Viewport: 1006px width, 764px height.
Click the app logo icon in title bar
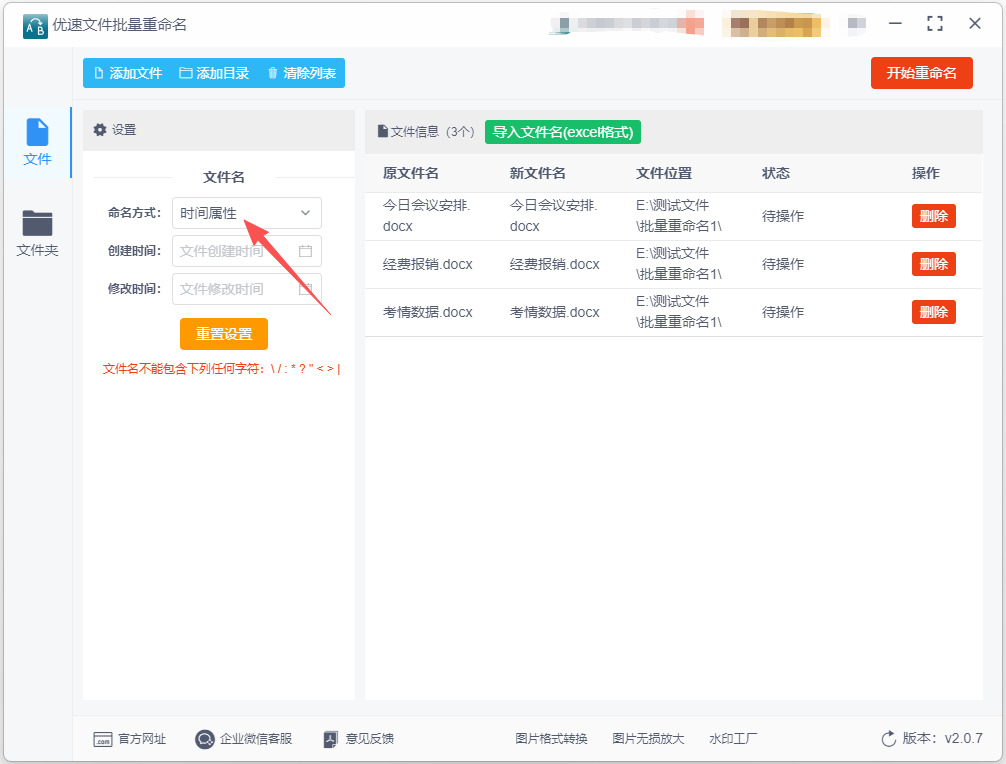(35, 26)
